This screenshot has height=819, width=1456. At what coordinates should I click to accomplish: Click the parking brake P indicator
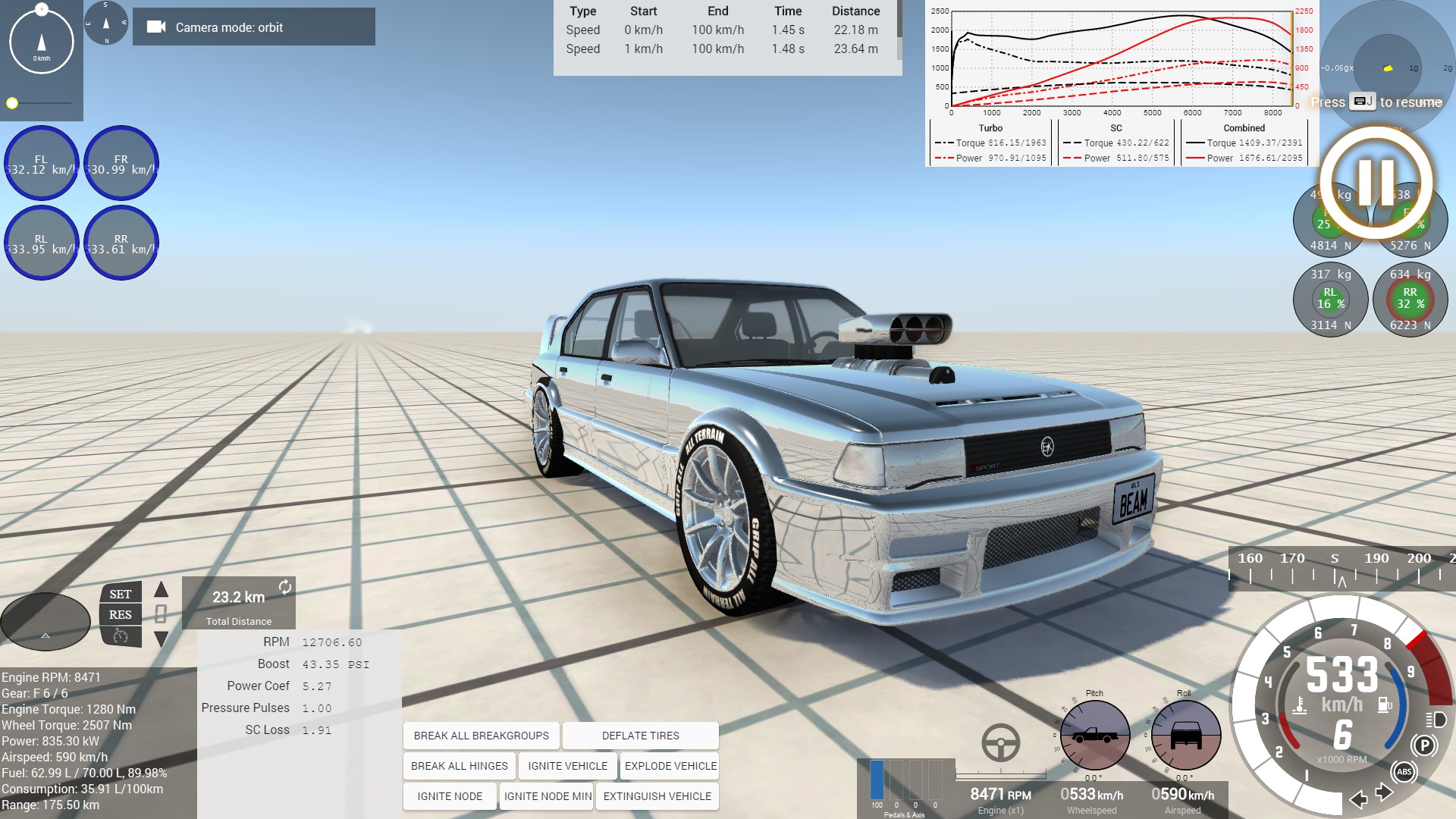[x=1424, y=745]
